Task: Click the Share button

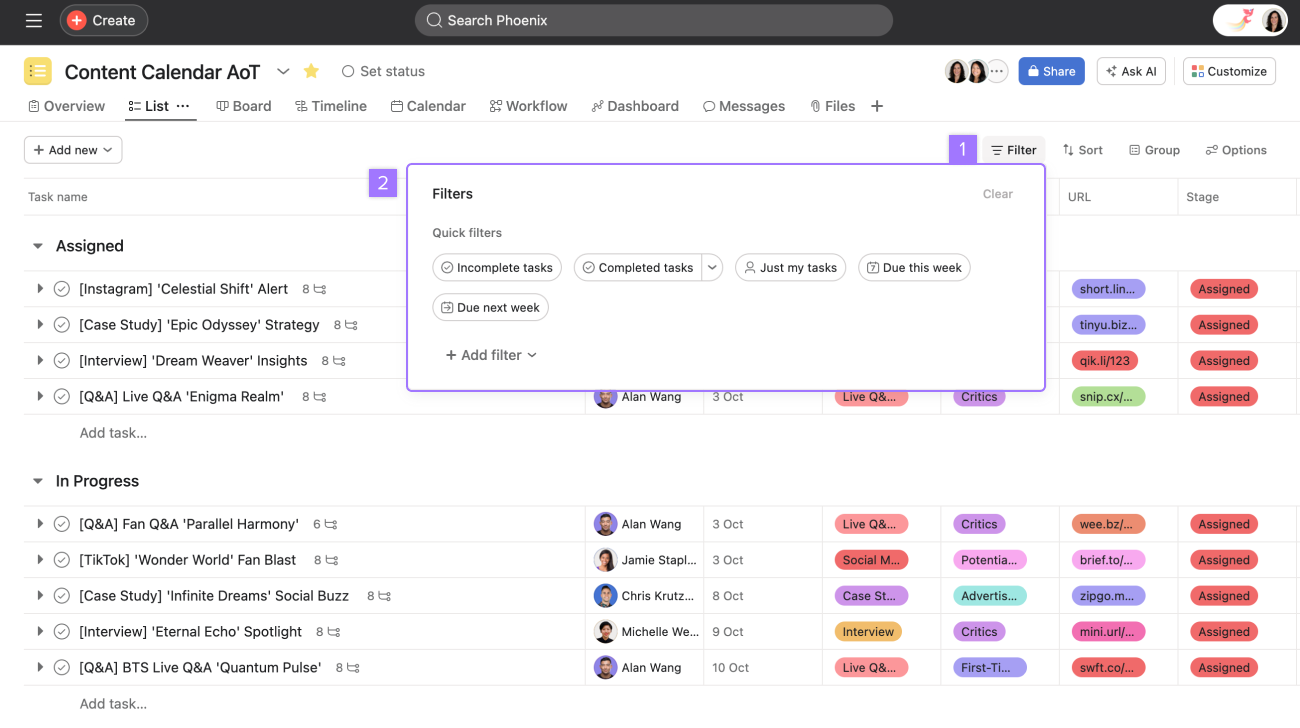Action: pos(1051,71)
